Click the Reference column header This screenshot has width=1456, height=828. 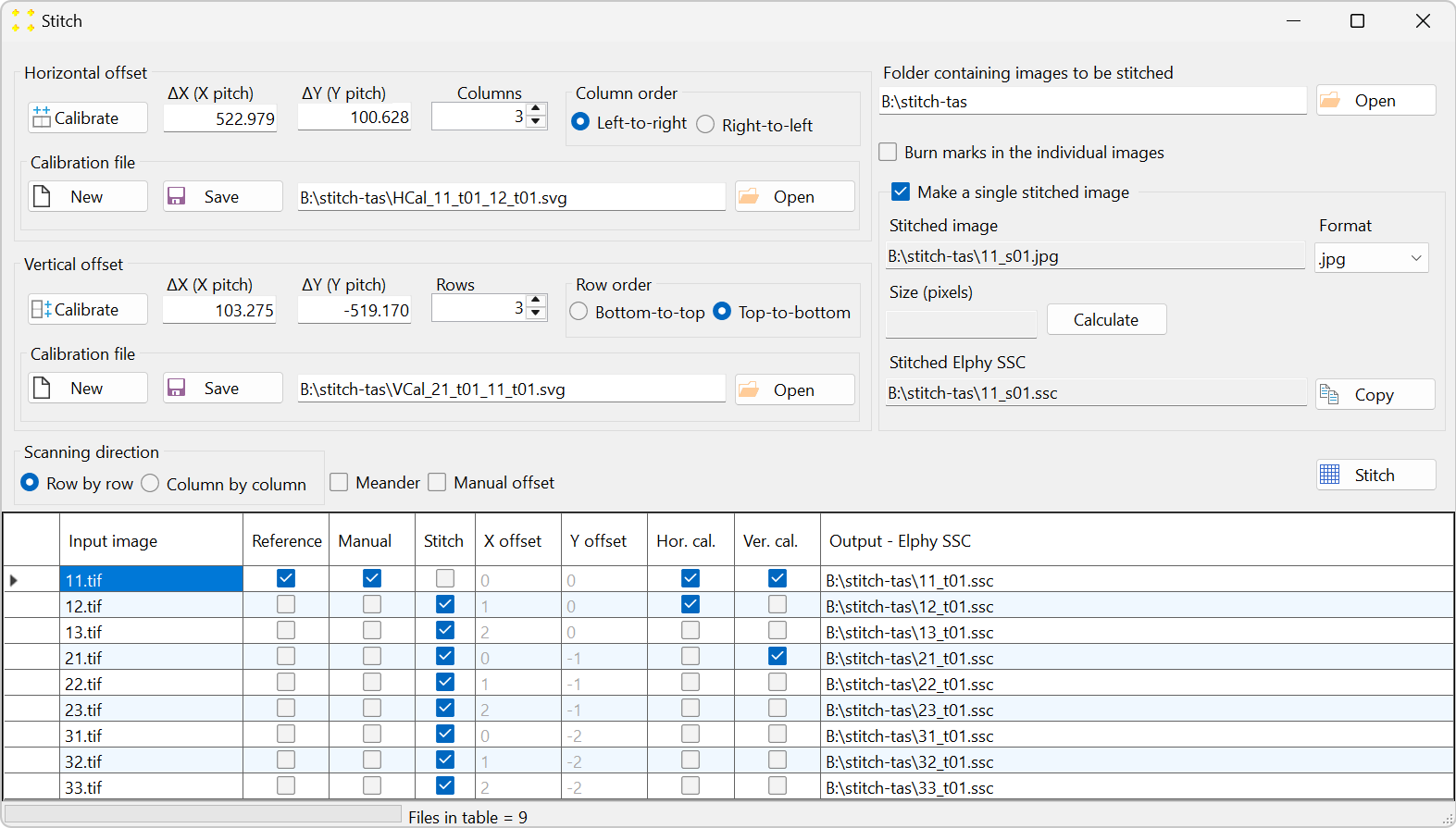(286, 540)
